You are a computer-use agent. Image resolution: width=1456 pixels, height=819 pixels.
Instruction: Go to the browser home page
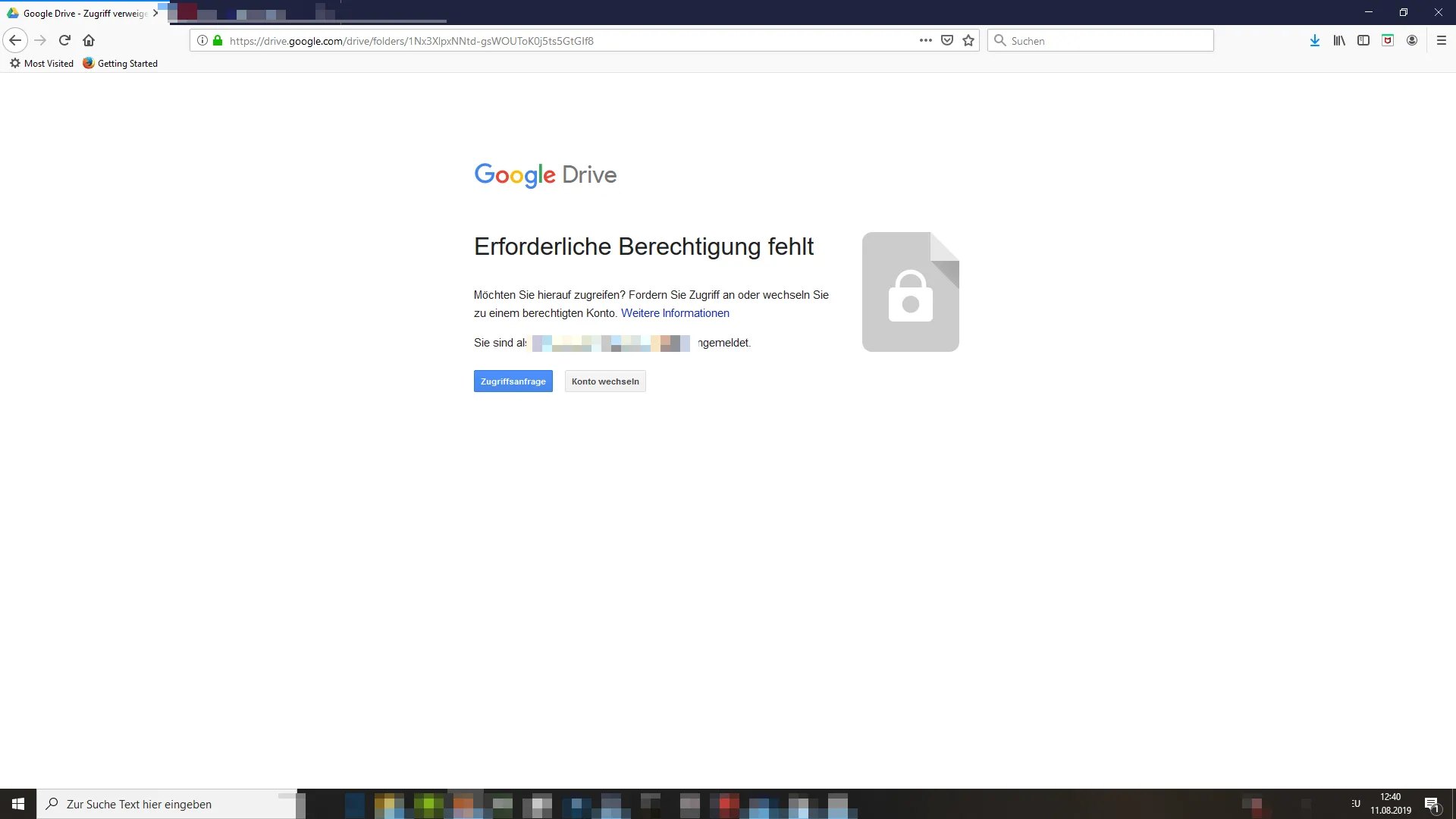pyautogui.click(x=89, y=40)
